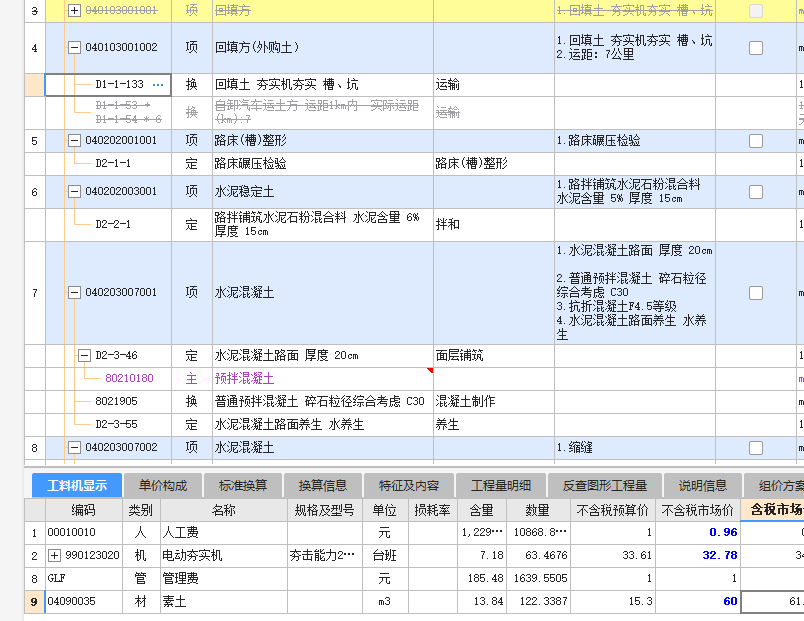Viewport: 804px width, 621px height.
Task: Edit 电动夯实机 market price 32.78
Action: pos(698,555)
